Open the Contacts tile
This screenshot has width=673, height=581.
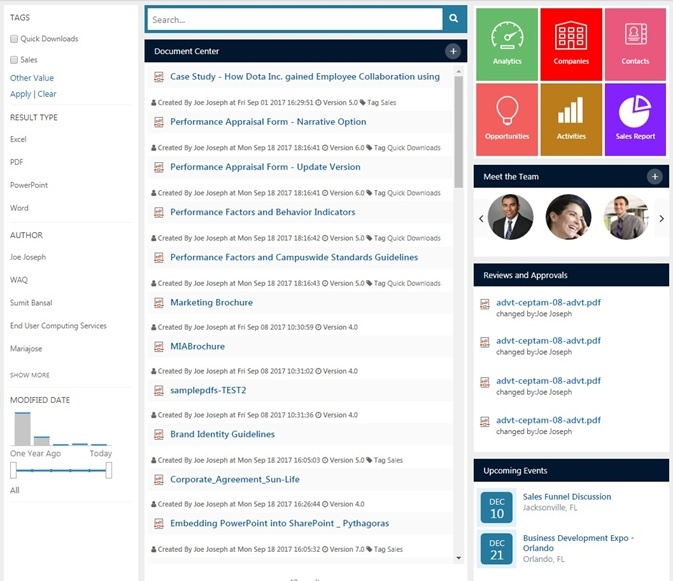[635, 44]
